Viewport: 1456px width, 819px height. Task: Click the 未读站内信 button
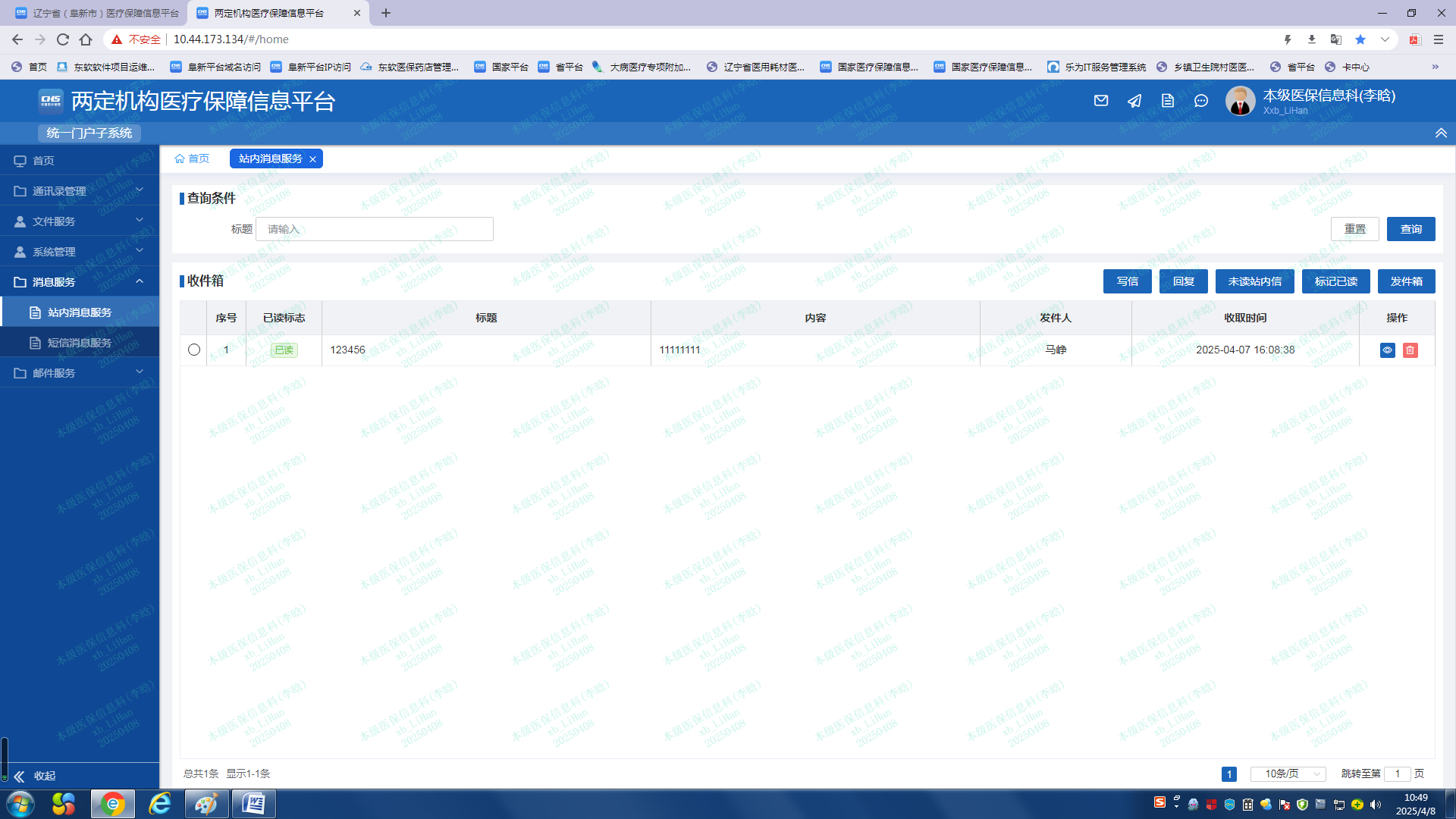pyautogui.click(x=1255, y=281)
